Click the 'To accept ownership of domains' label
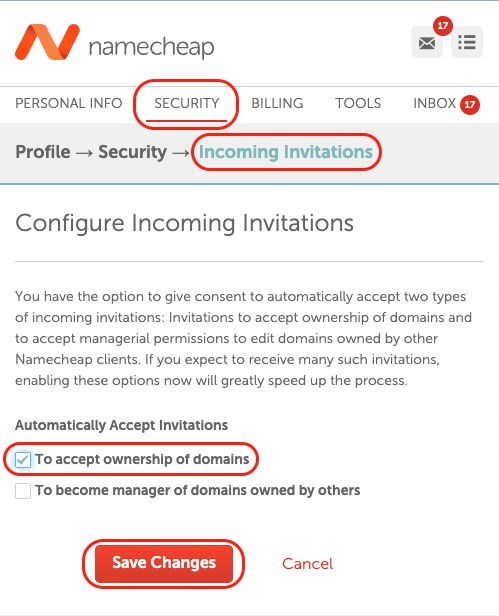Viewport: 499px width, 616px height. coord(142,459)
